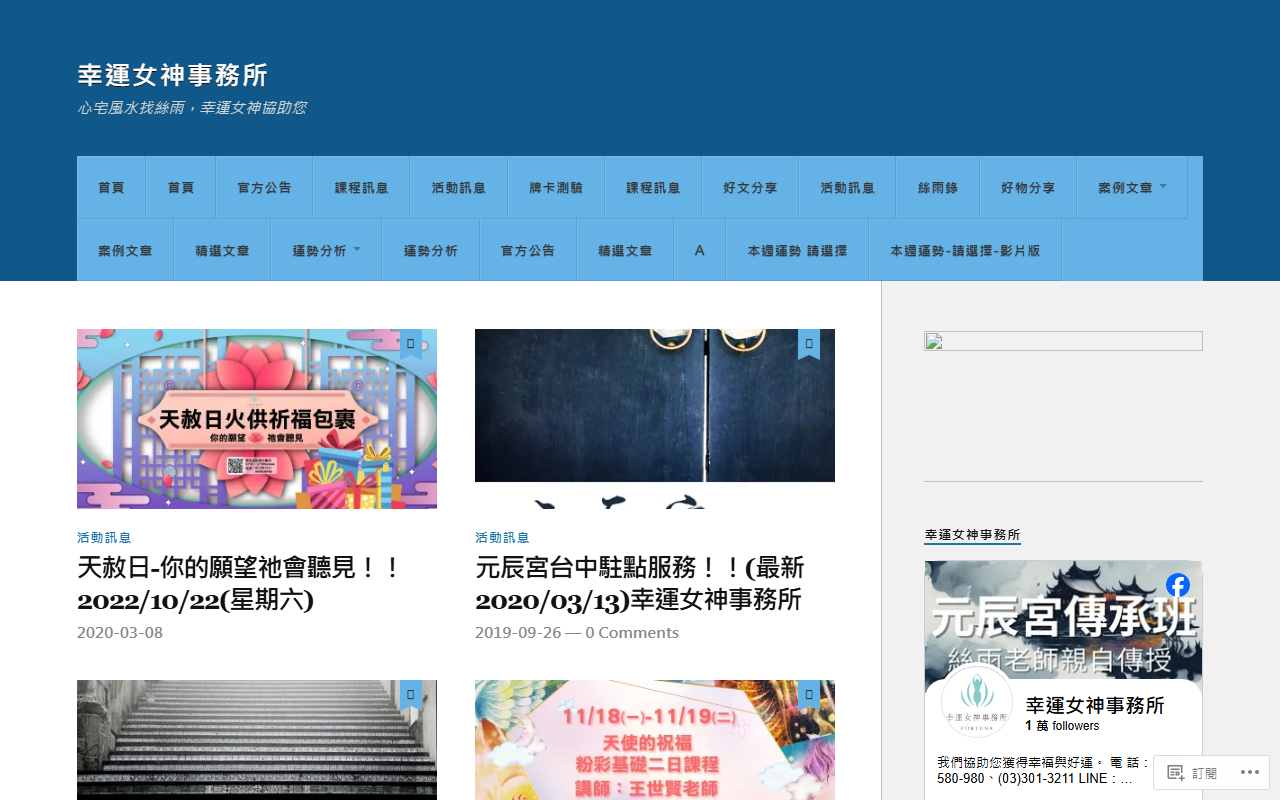Open the dark blue door post thumbnail
The height and width of the screenshot is (800, 1280).
point(655,419)
